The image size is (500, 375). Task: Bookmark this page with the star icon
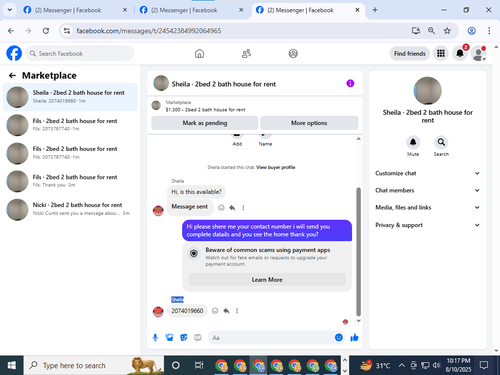click(447, 31)
